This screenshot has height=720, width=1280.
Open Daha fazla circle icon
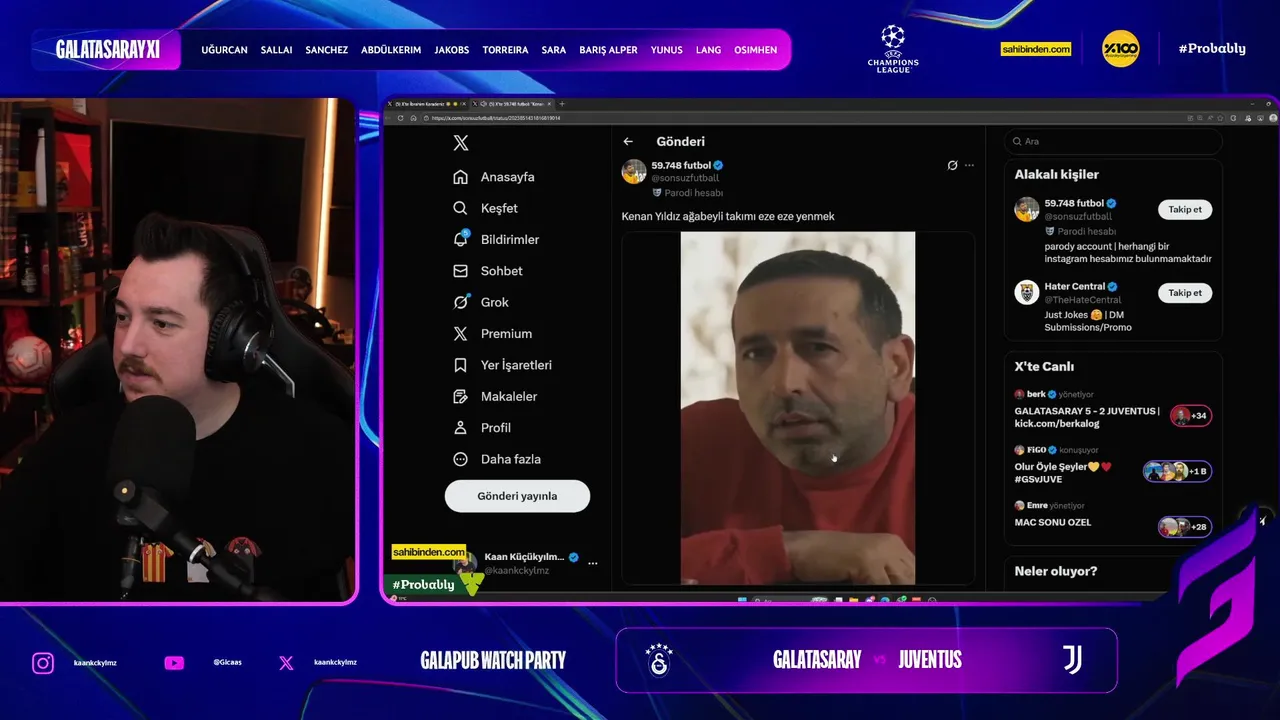460,459
